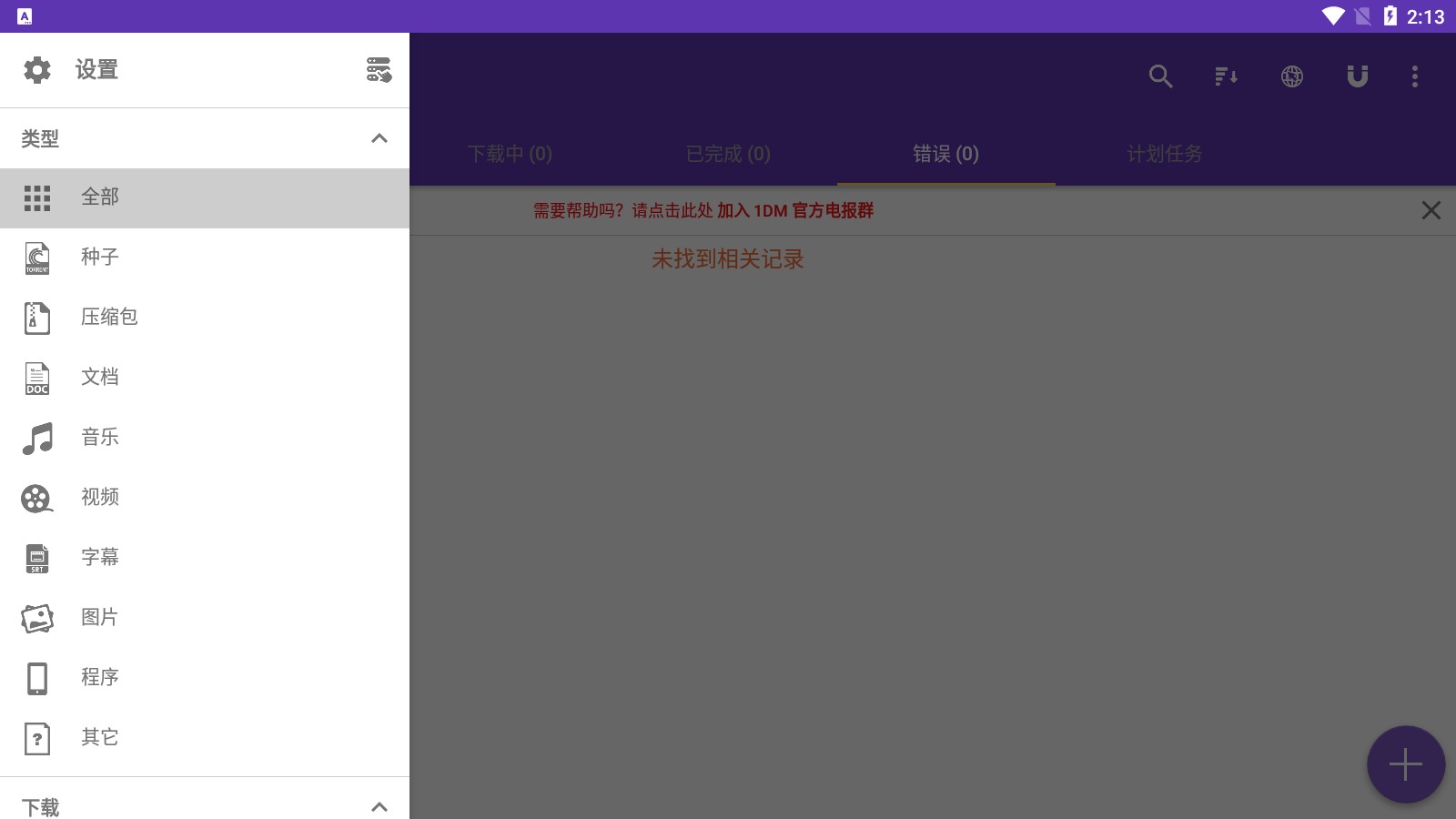The width and height of the screenshot is (1456, 819).
Task: Open search with the magnifier icon
Action: (1160, 76)
